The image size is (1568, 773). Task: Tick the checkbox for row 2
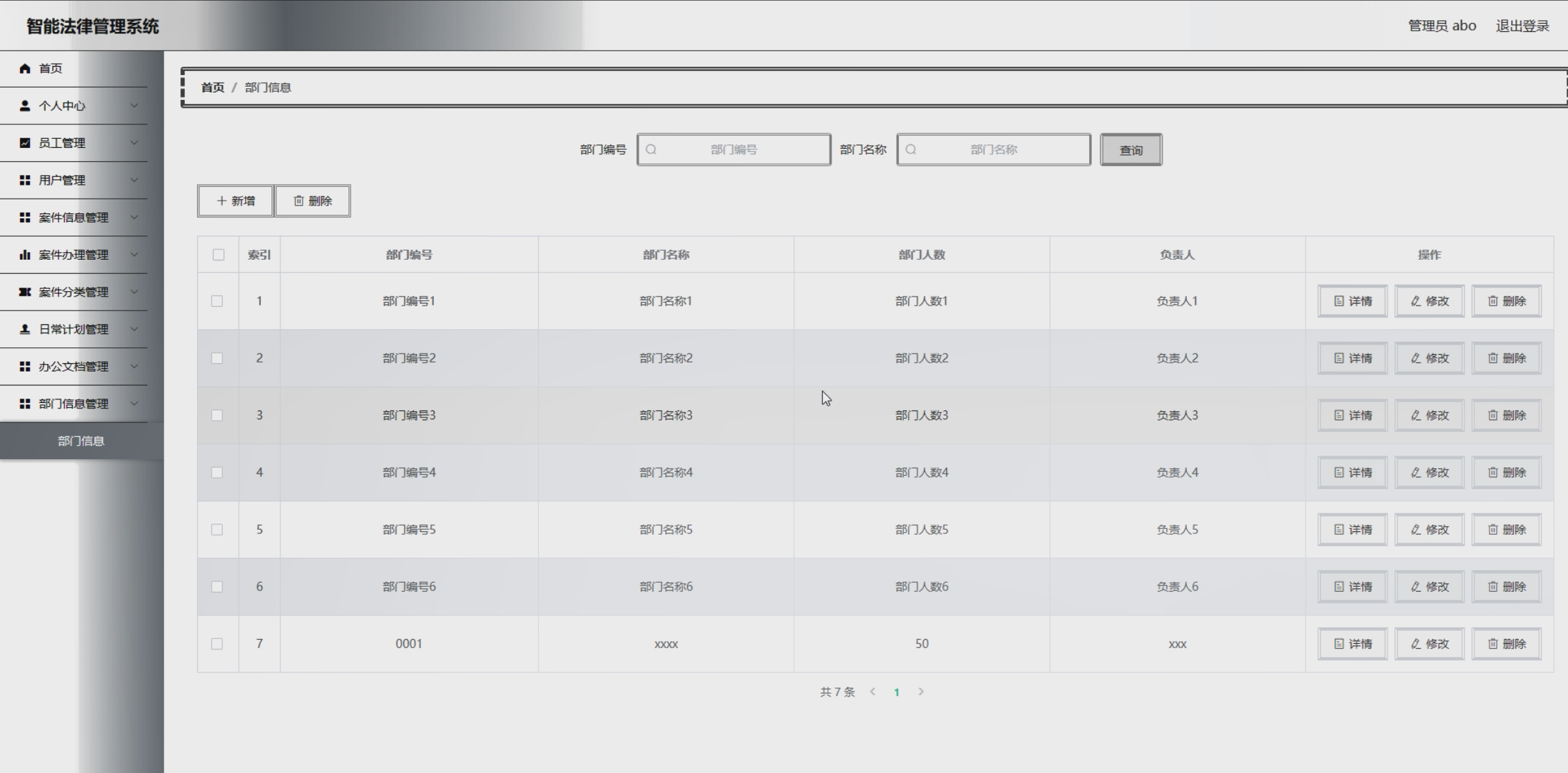pos(217,358)
